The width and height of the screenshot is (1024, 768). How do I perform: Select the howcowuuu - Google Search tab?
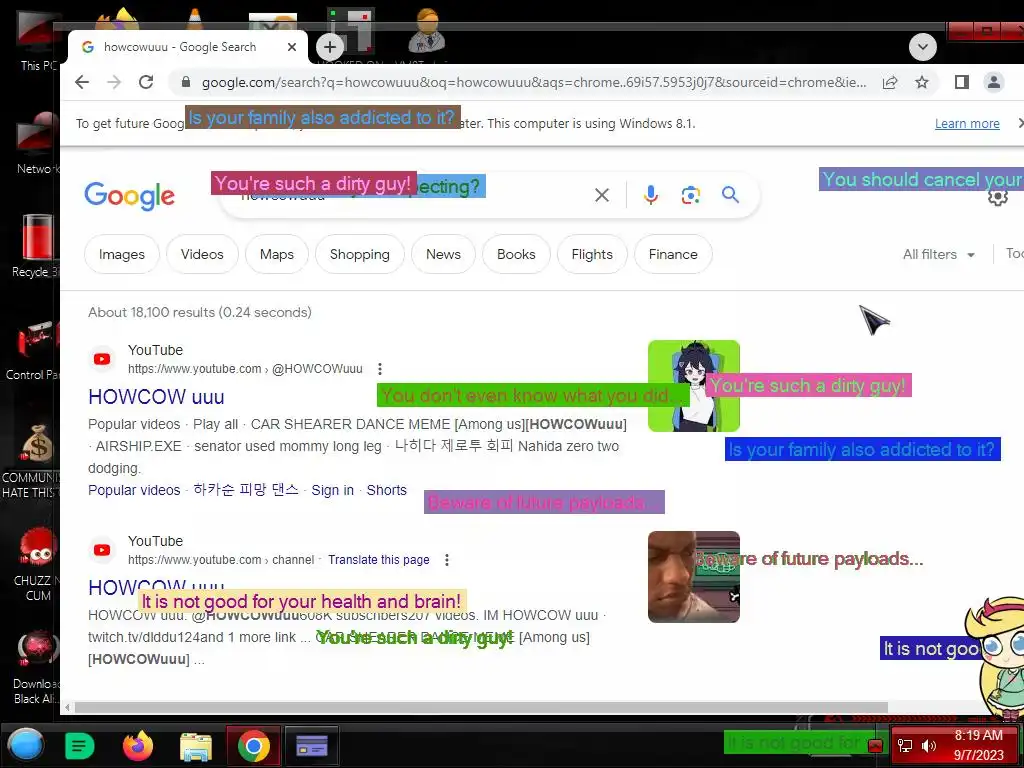188,47
